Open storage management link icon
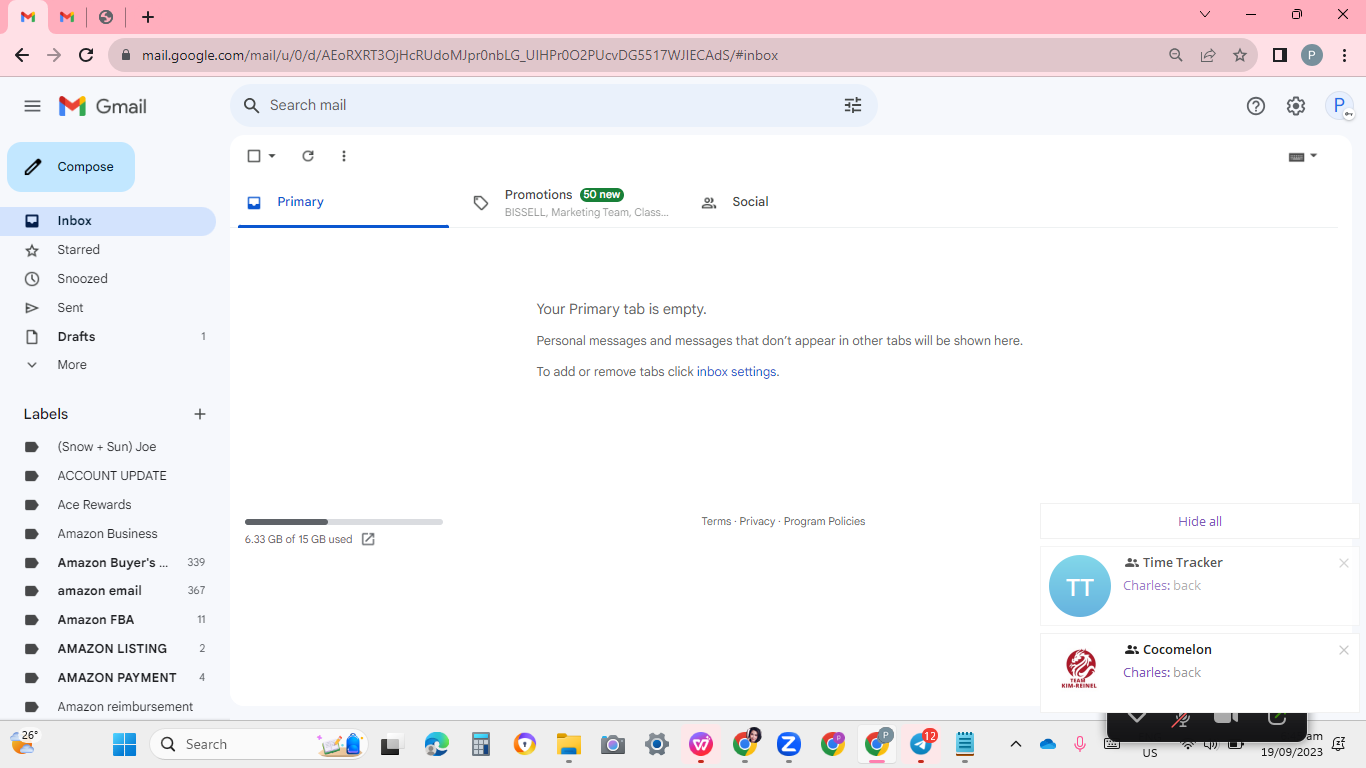The image size is (1366, 768). tap(368, 539)
